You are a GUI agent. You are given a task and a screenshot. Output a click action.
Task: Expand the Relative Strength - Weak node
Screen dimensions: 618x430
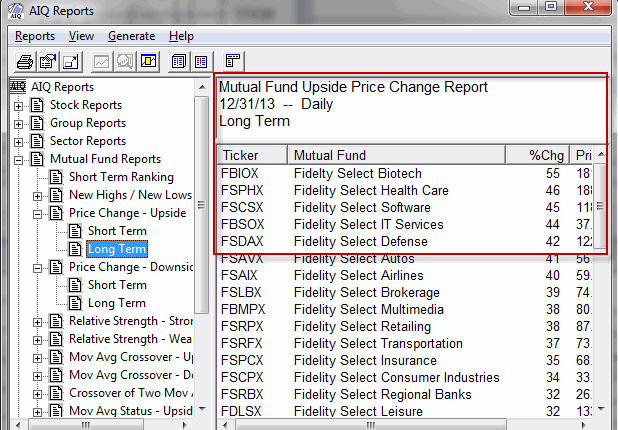[37, 340]
